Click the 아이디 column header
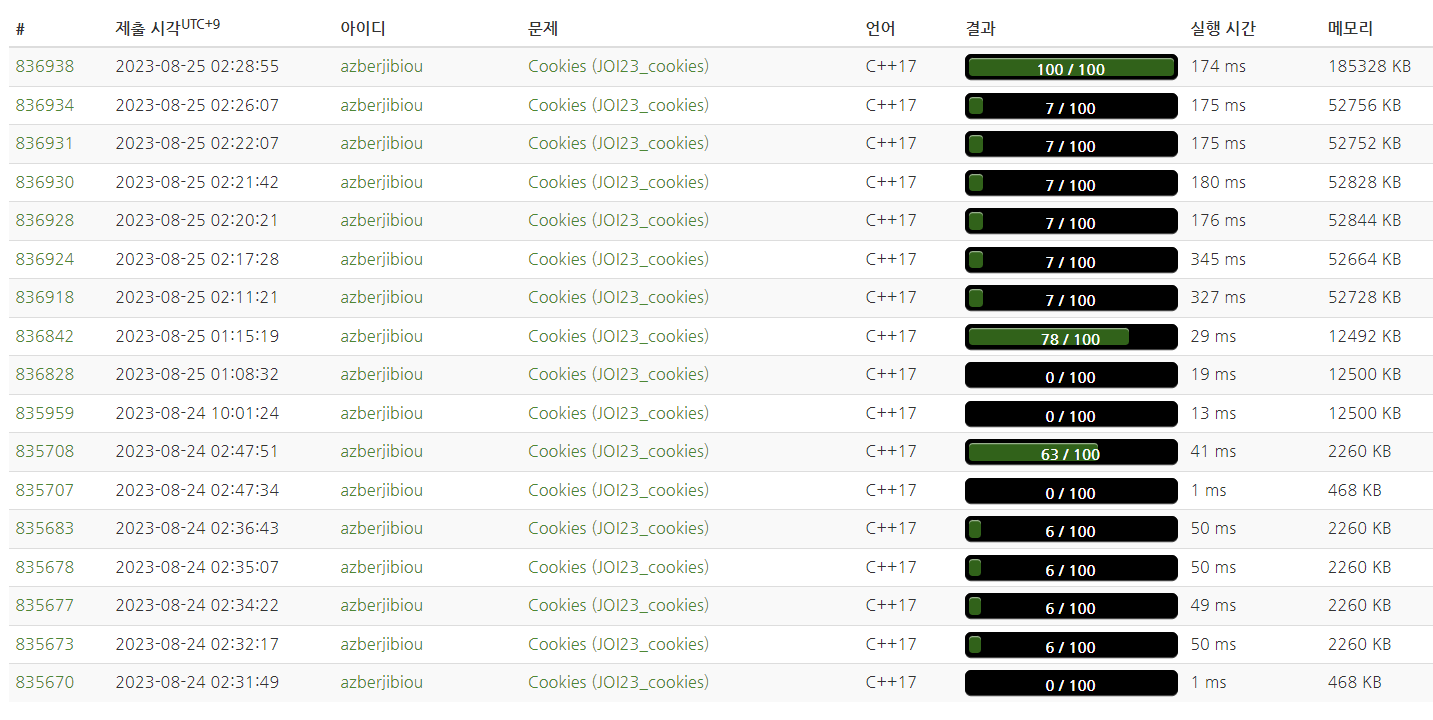This screenshot has height=720, width=1433. tap(362, 29)
